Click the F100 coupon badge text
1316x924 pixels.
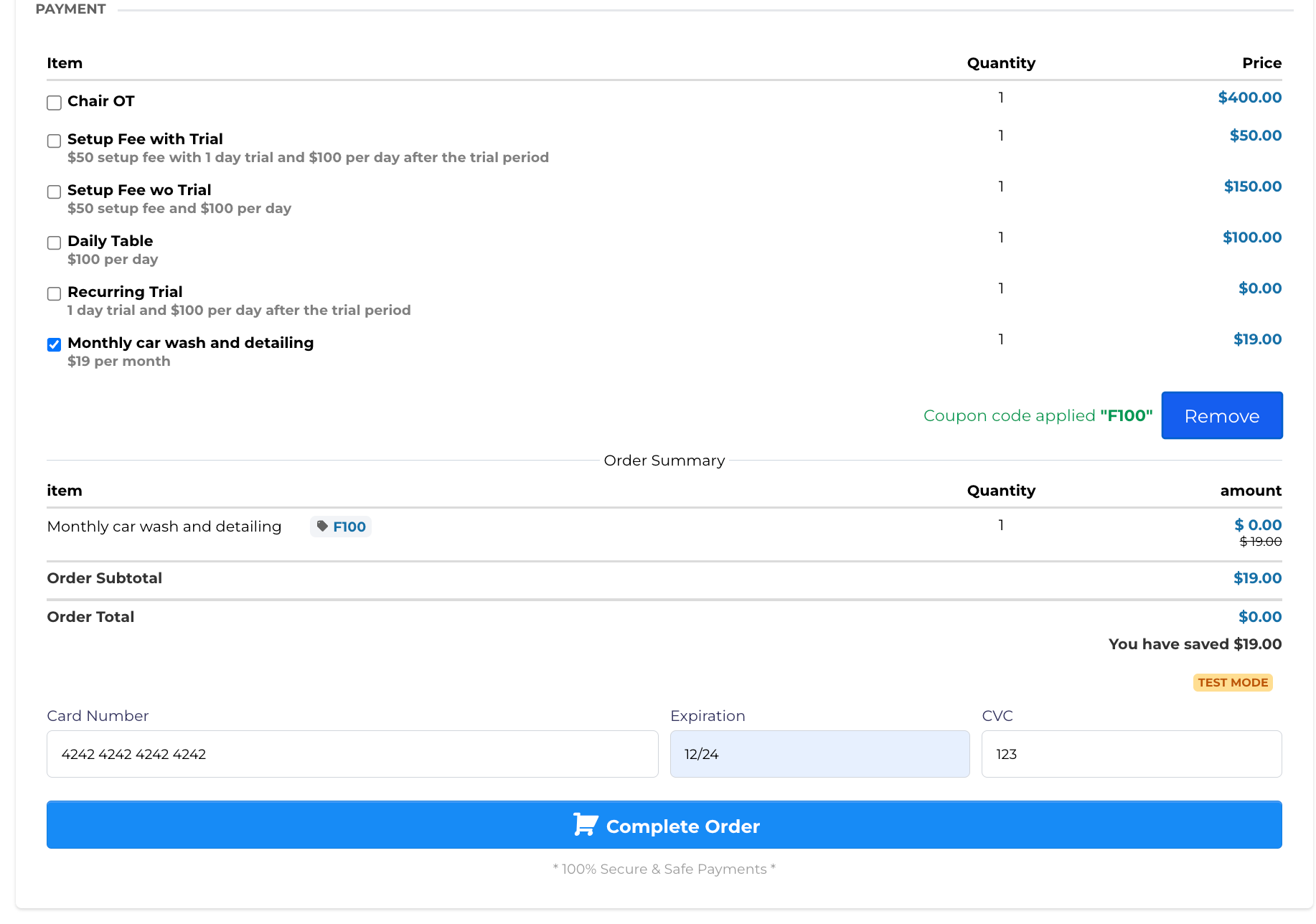(349, 527)
